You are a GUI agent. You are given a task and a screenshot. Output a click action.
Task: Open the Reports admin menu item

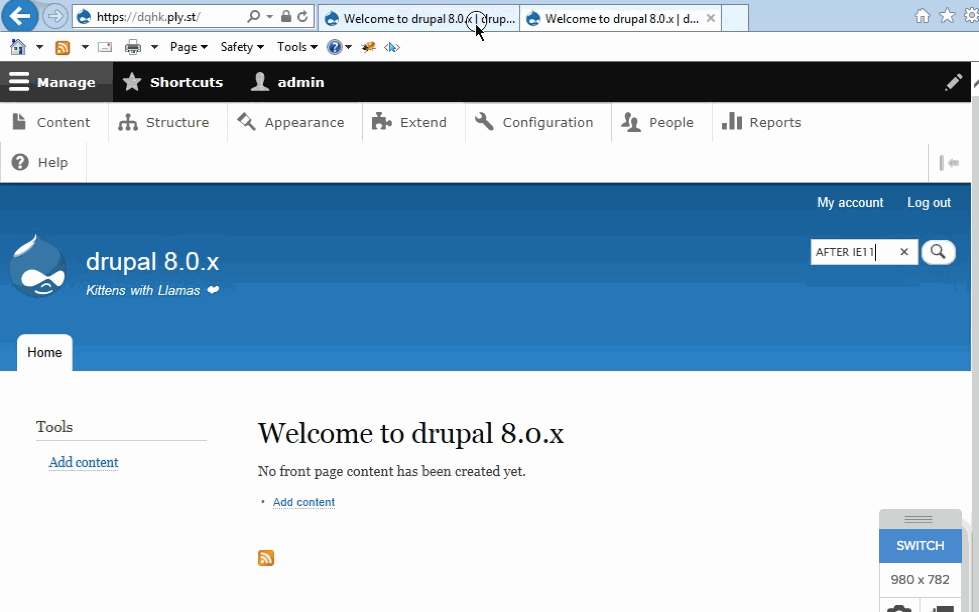tap(762, 122)
